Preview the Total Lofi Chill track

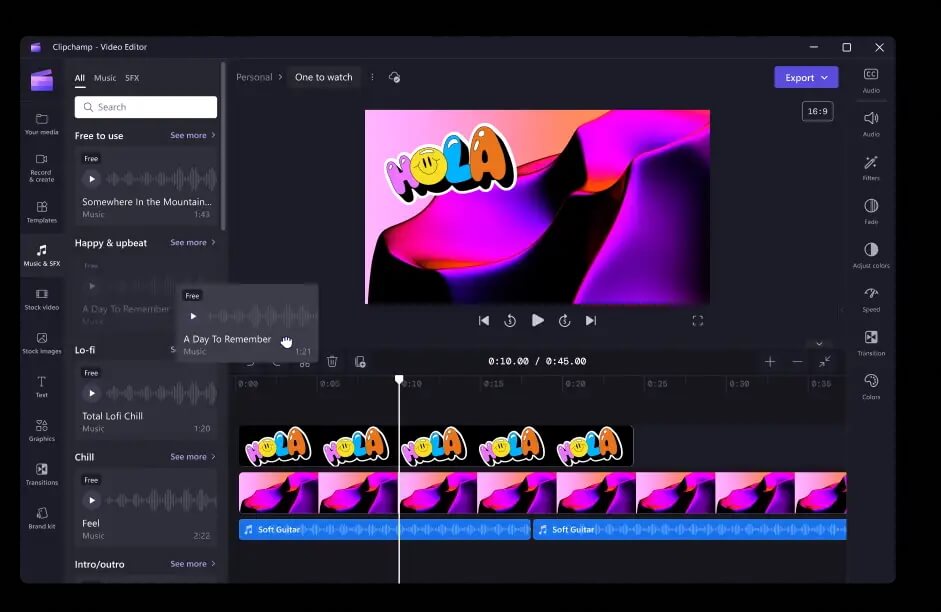[92, 393]
